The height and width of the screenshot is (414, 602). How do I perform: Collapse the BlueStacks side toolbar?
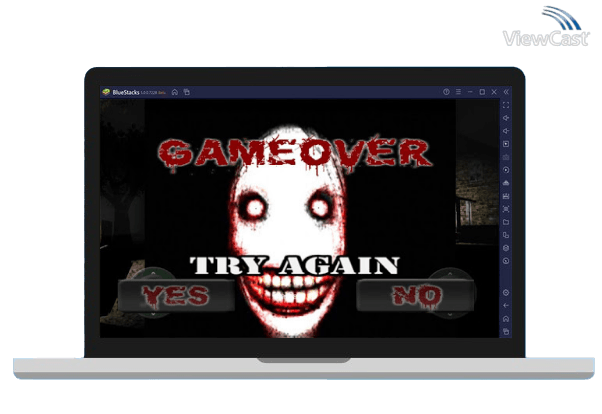pos(506,92)
